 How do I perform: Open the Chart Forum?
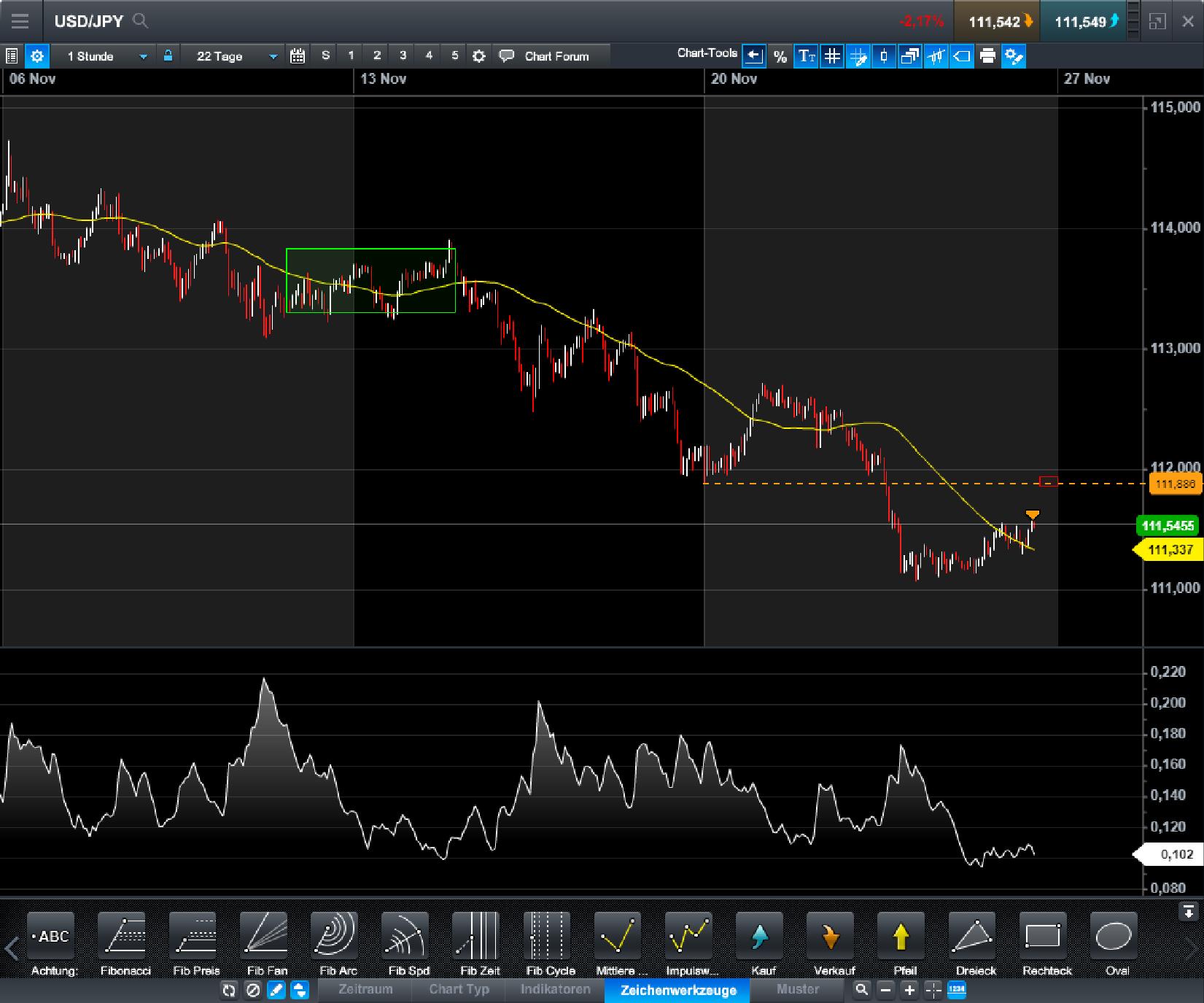(x=558, y=55)
